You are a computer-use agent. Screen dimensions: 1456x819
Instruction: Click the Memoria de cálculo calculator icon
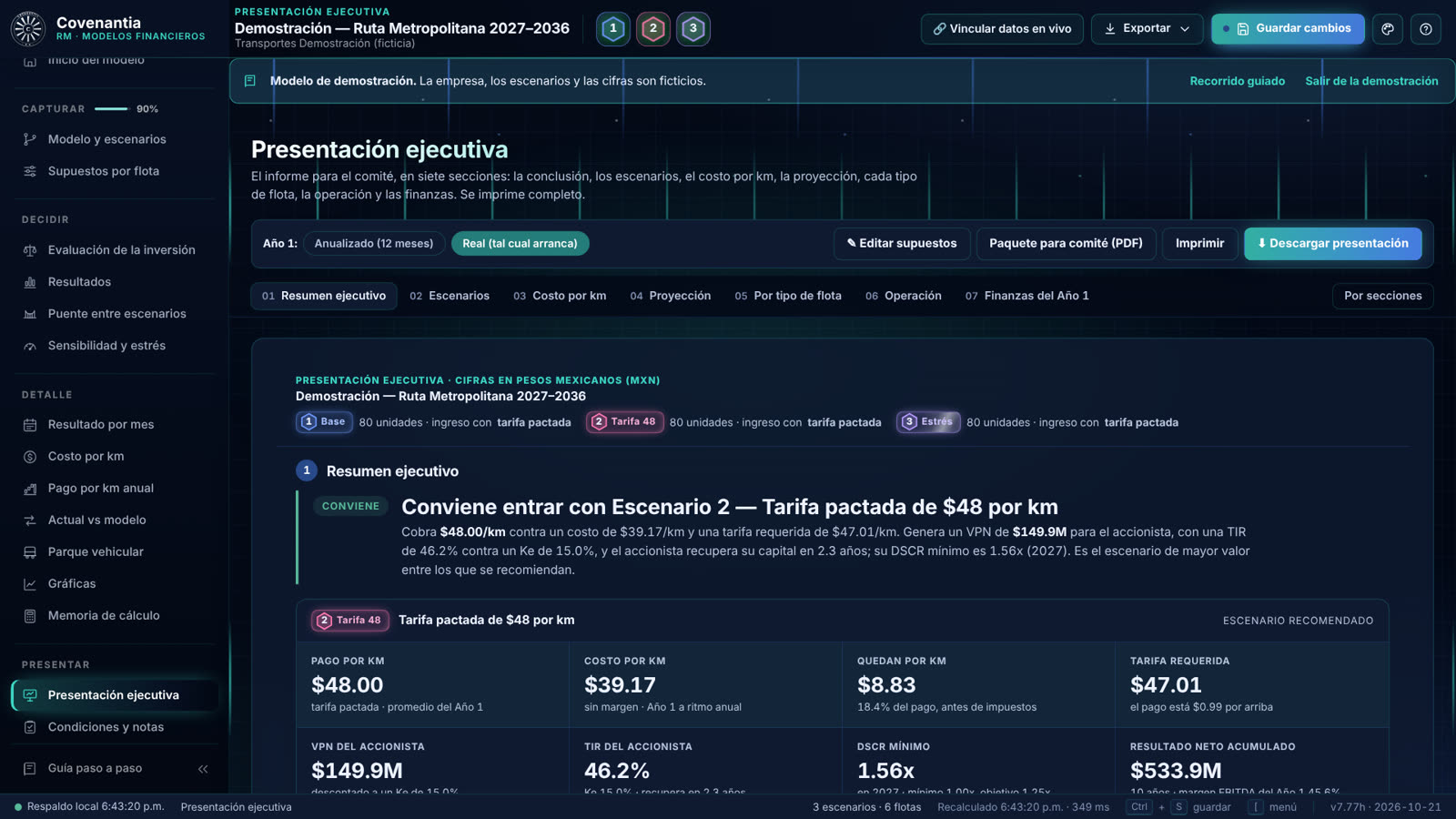(30, 616)
